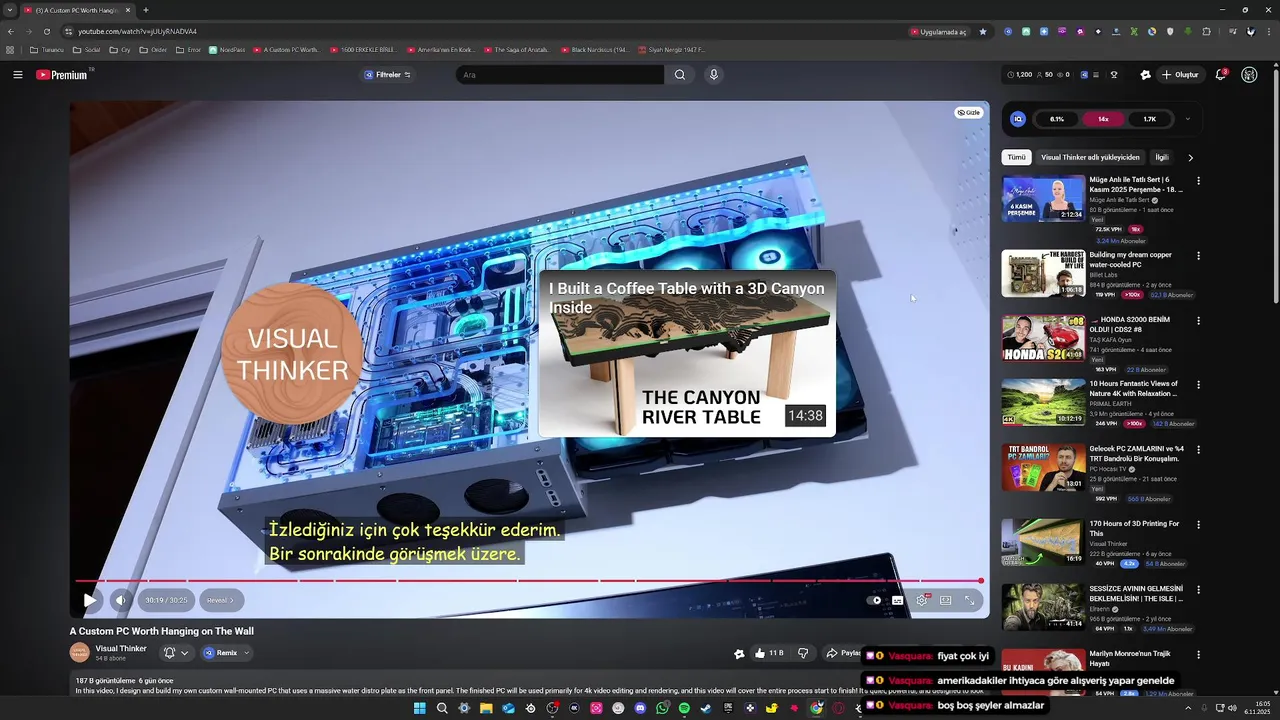1280x720 pixels.
Task: Mute the video volume
Action: (x=120, y=600)
